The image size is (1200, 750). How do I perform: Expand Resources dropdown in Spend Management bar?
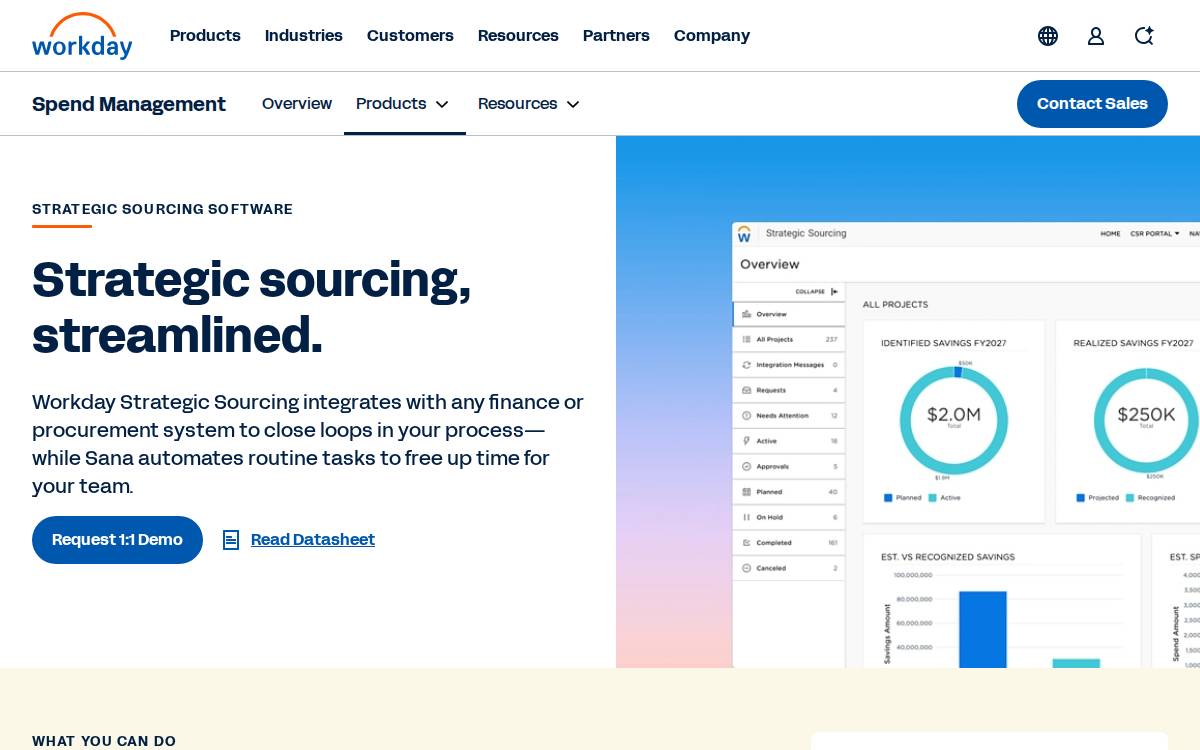pyautogui.click(x=529, y=104)
